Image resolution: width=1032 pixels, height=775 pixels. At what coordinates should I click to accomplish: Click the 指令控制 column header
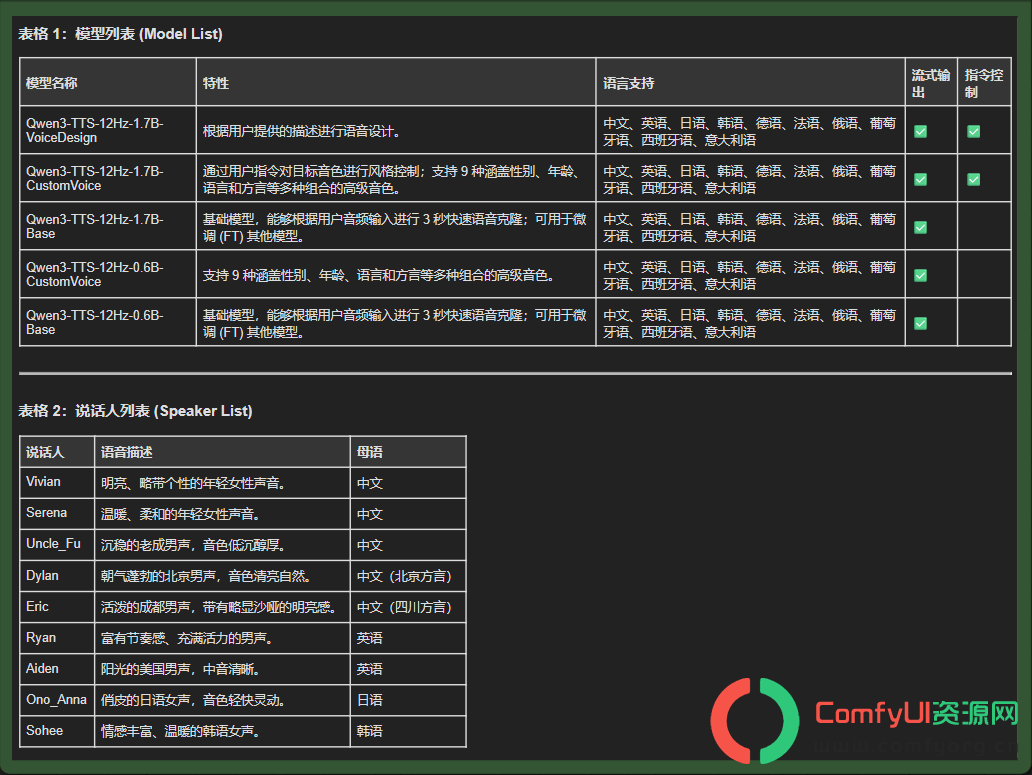point(984,83)
